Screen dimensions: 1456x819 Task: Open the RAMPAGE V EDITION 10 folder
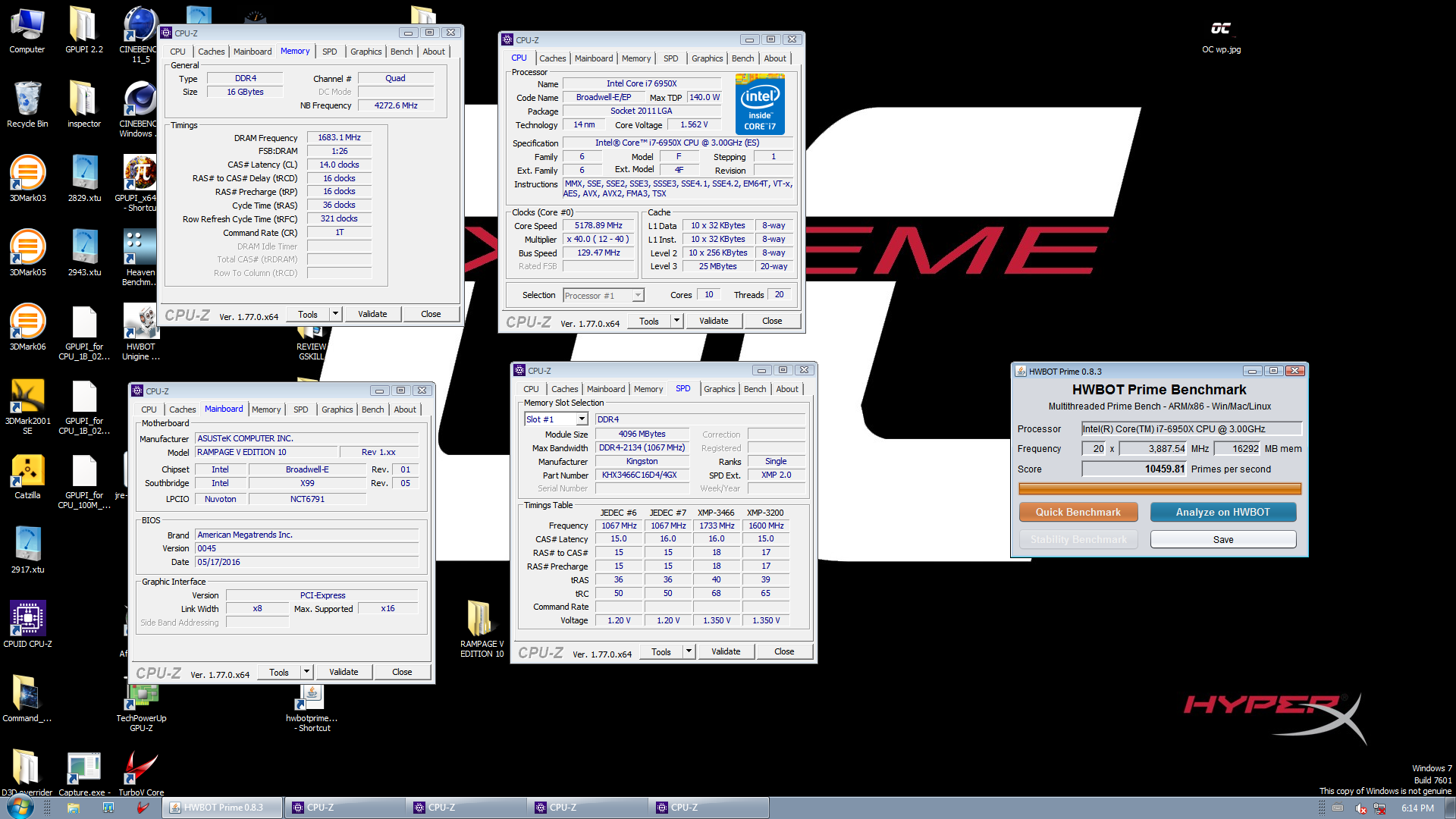pos(482,629)
